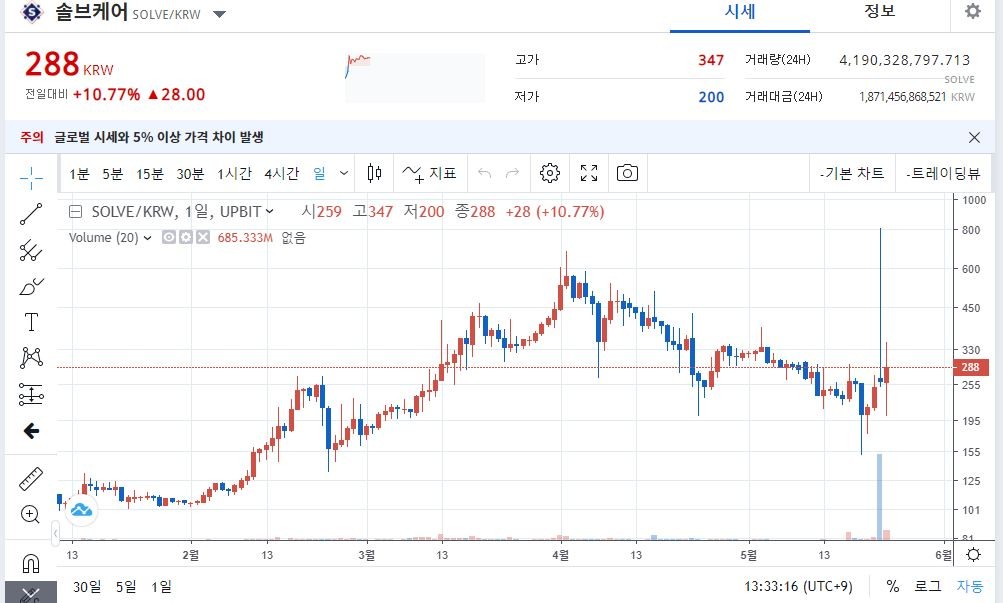Toggle the magnet mode icon
Image resolution: width=1003 pixels, height=603 pixels.
[31, 563]
